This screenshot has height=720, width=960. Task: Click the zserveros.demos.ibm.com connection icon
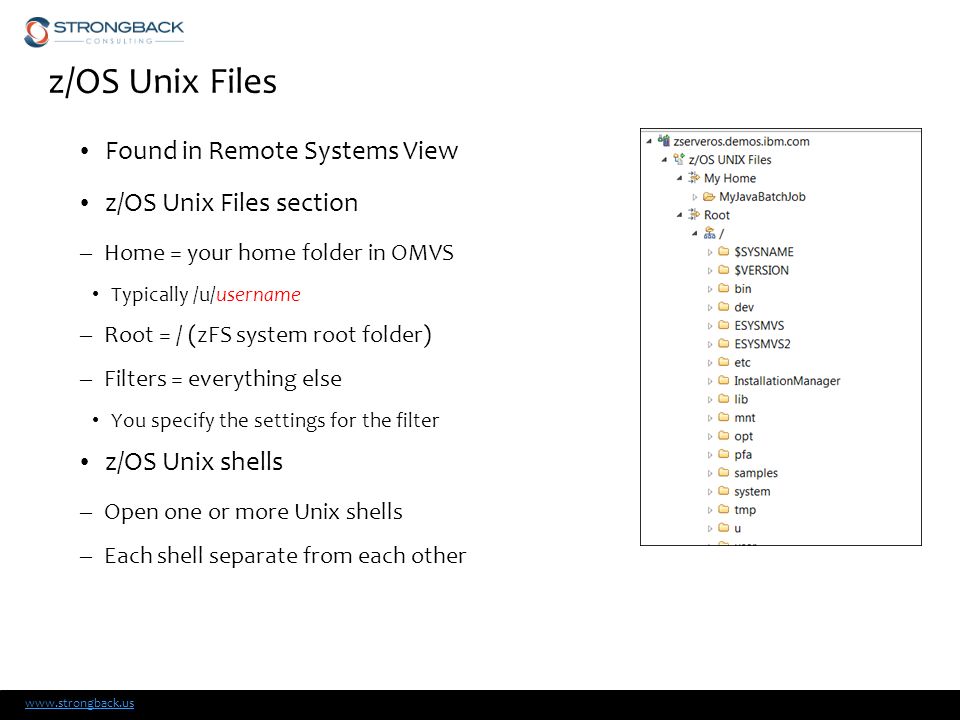click(x=664, y=141)
